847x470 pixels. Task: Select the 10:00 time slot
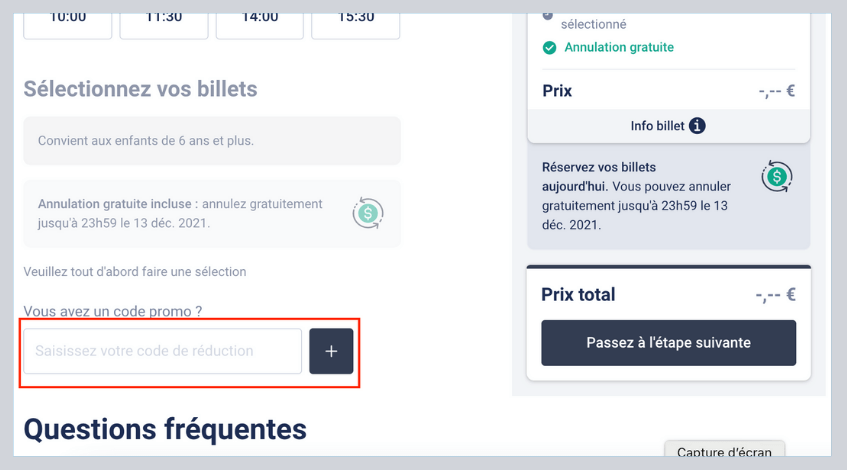click(67, 18)
